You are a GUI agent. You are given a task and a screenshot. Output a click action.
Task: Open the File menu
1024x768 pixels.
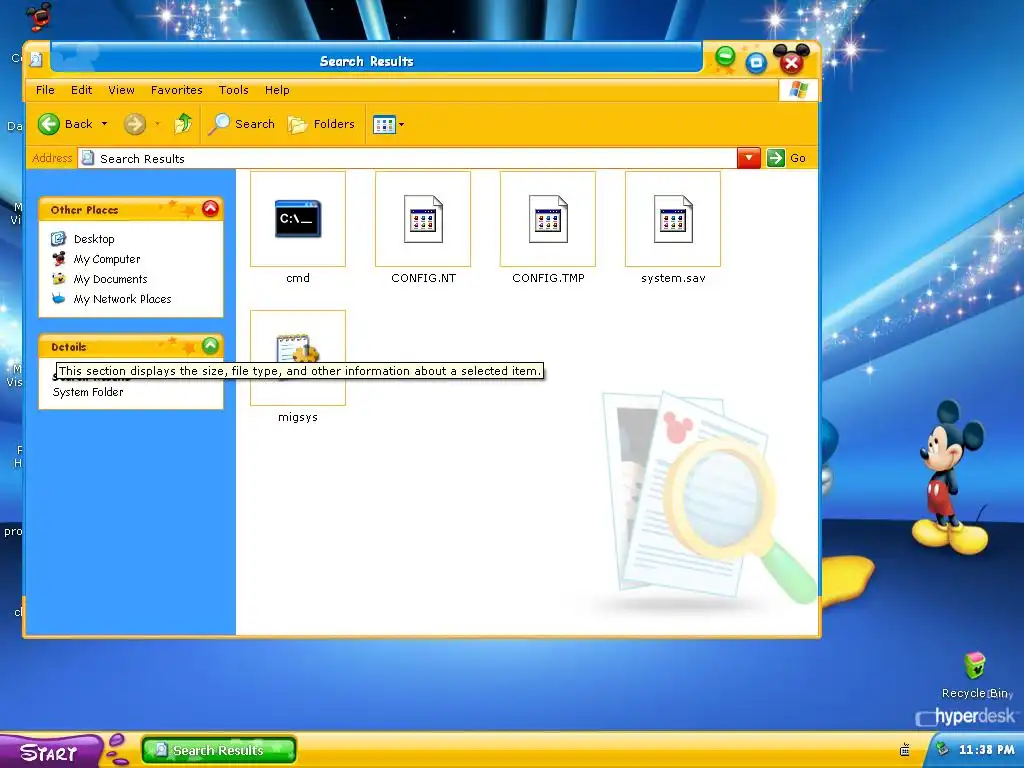(x=45, y=90)
